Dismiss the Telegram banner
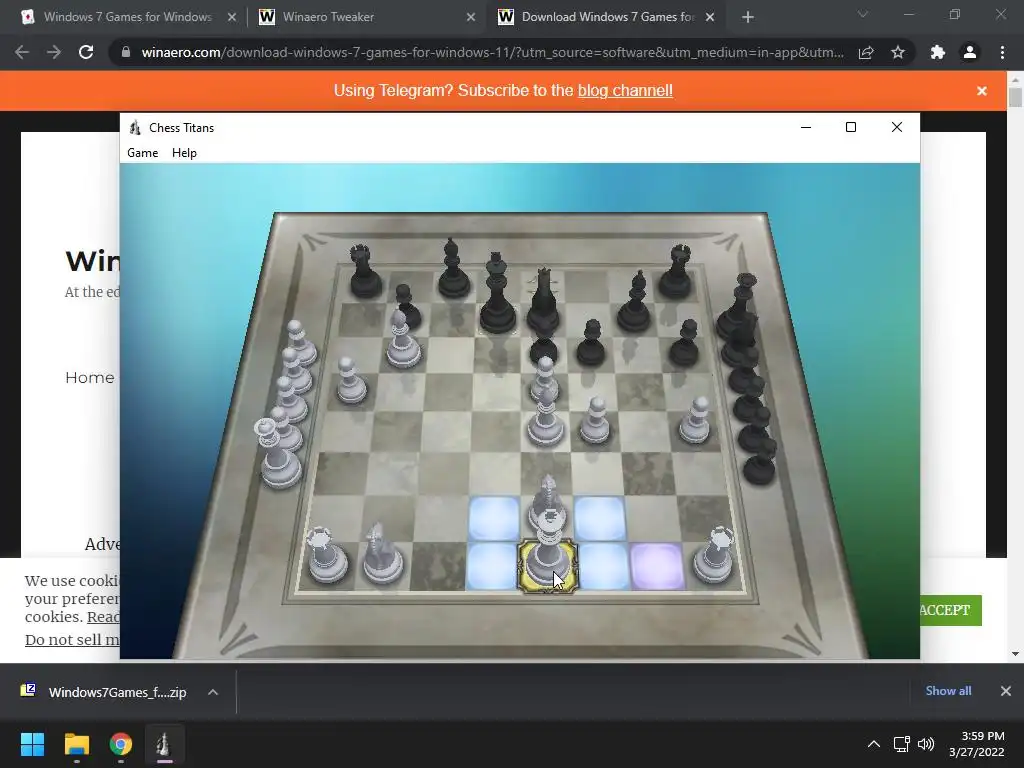 click(982, 91)
